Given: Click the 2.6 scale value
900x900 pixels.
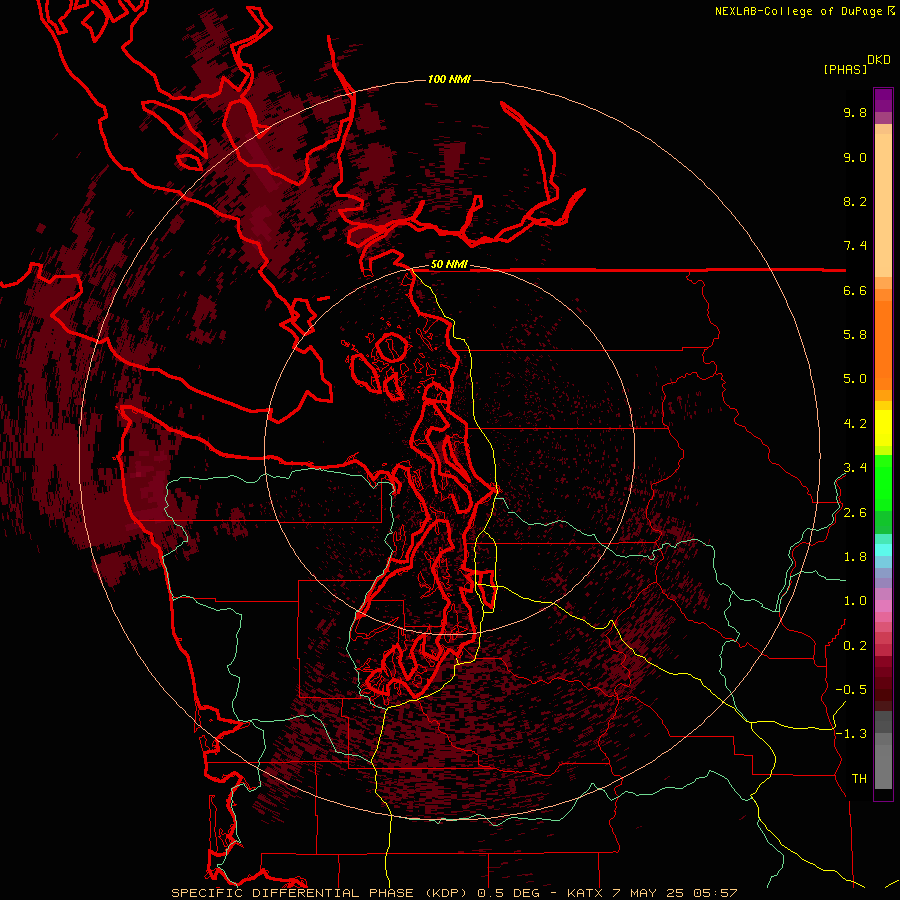Looking at the screenshot, I should coord(855,513).
